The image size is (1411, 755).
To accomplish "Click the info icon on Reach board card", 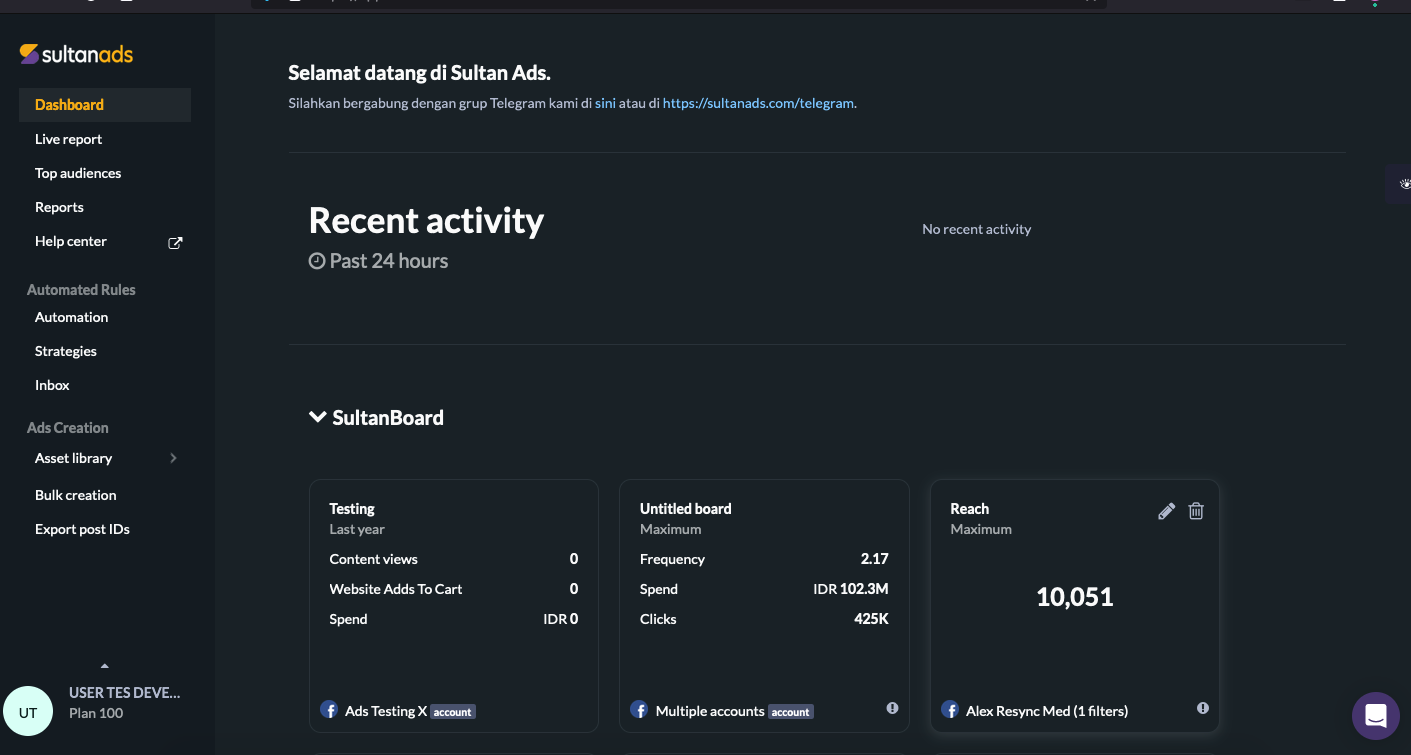I will (x=1203, y=708).
